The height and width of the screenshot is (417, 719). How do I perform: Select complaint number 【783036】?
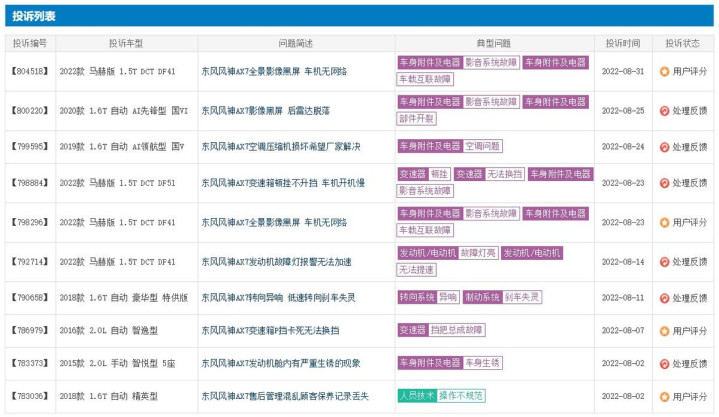(30, 396)
